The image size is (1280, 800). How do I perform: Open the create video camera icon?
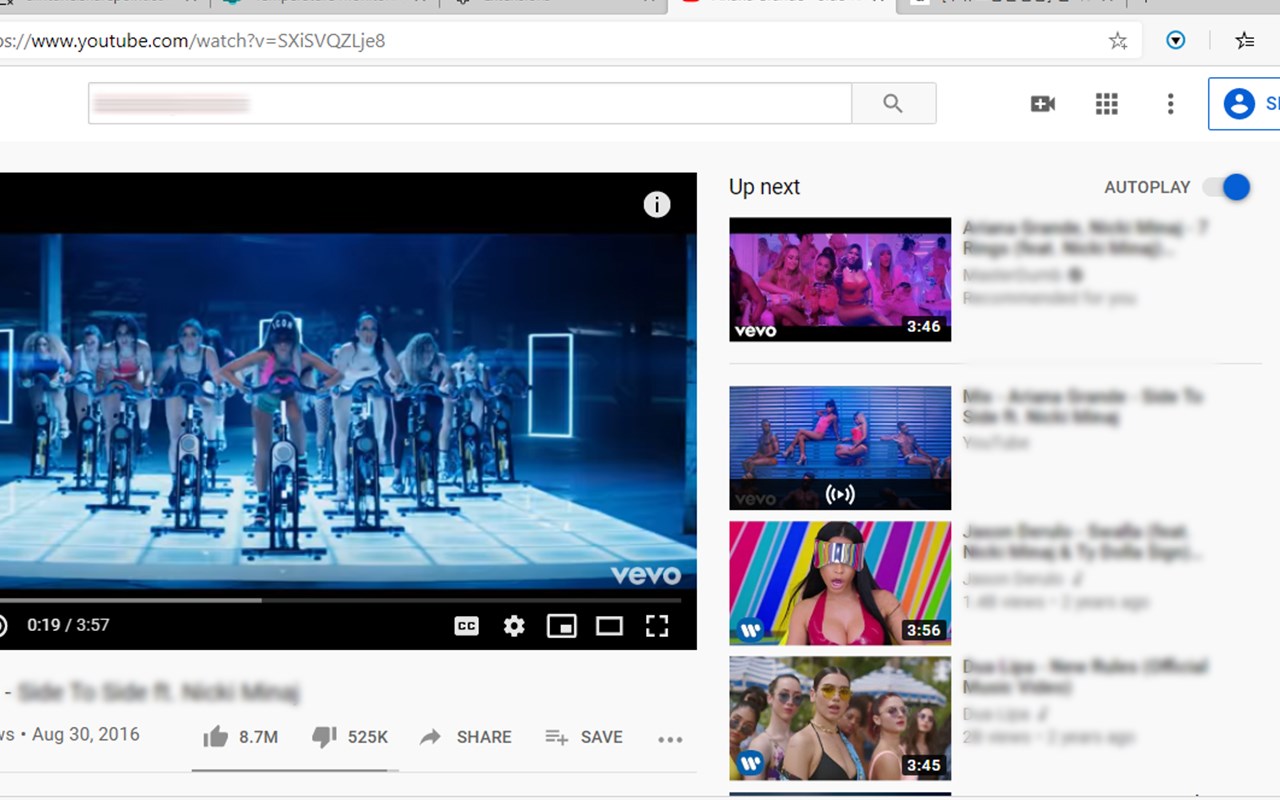(x=1043, y=103)
